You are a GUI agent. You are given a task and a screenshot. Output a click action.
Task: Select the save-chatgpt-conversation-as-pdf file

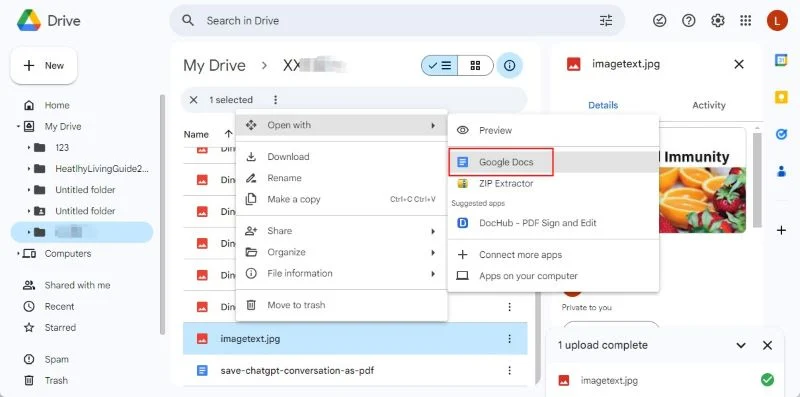coord(355,370)
